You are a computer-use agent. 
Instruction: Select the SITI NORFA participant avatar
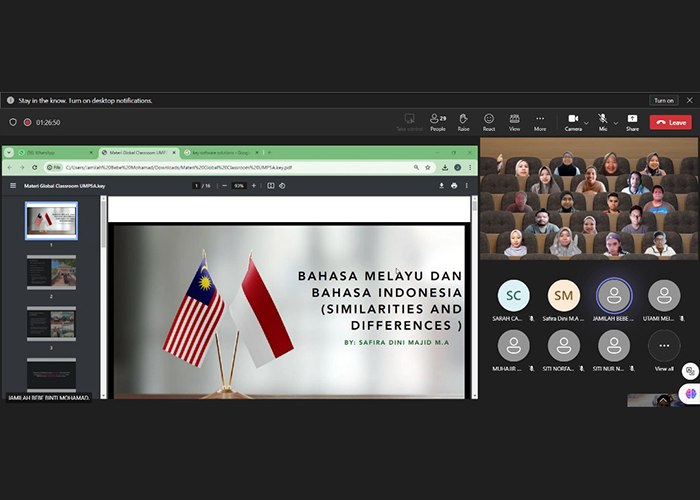(x=563, y=346)
